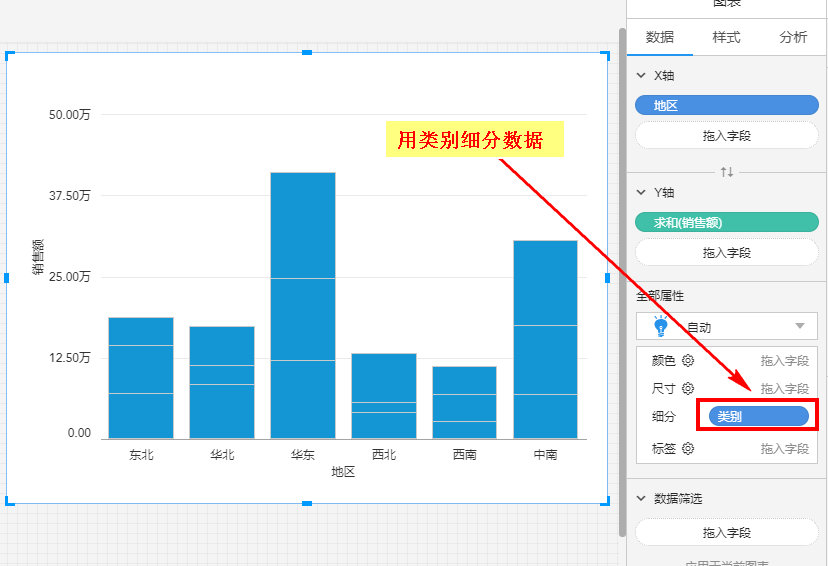The height and width of the screenshot is (566, 828).
Task: Click the 拖入字段 box under 数据筛选
Action: point(727,533)
